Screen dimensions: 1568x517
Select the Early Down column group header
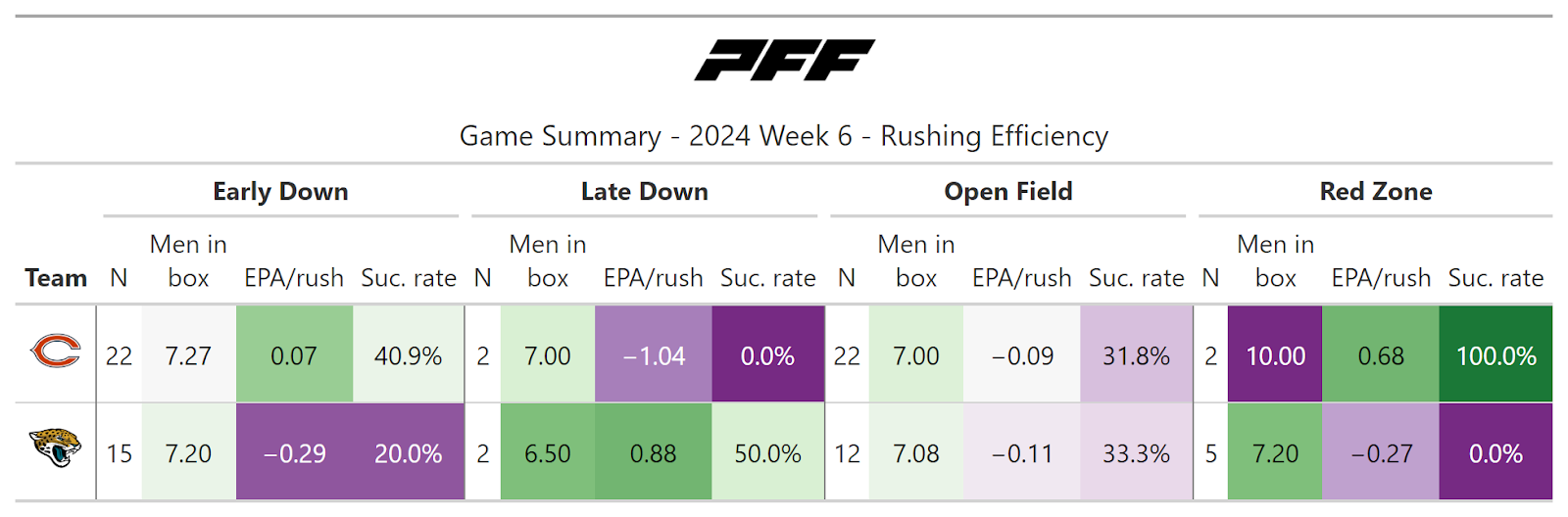(280, 192)
